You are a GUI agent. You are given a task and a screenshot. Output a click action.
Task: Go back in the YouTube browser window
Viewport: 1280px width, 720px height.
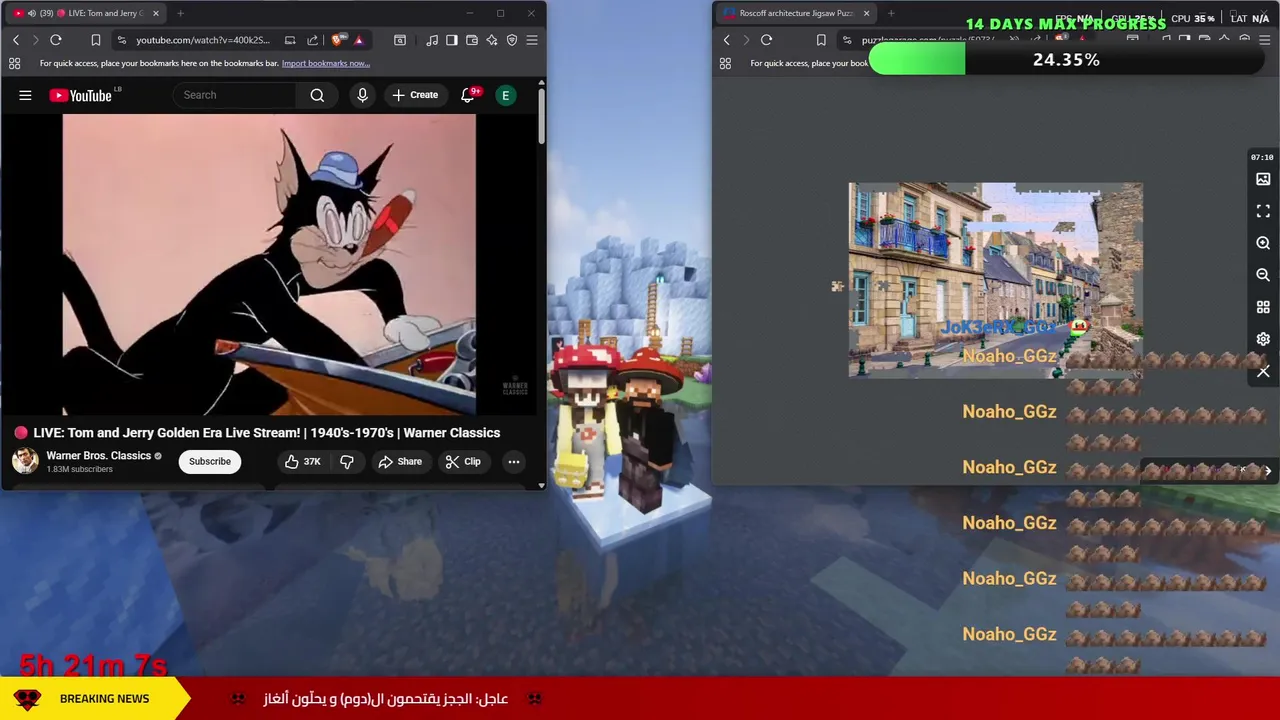tap(16, 40)
